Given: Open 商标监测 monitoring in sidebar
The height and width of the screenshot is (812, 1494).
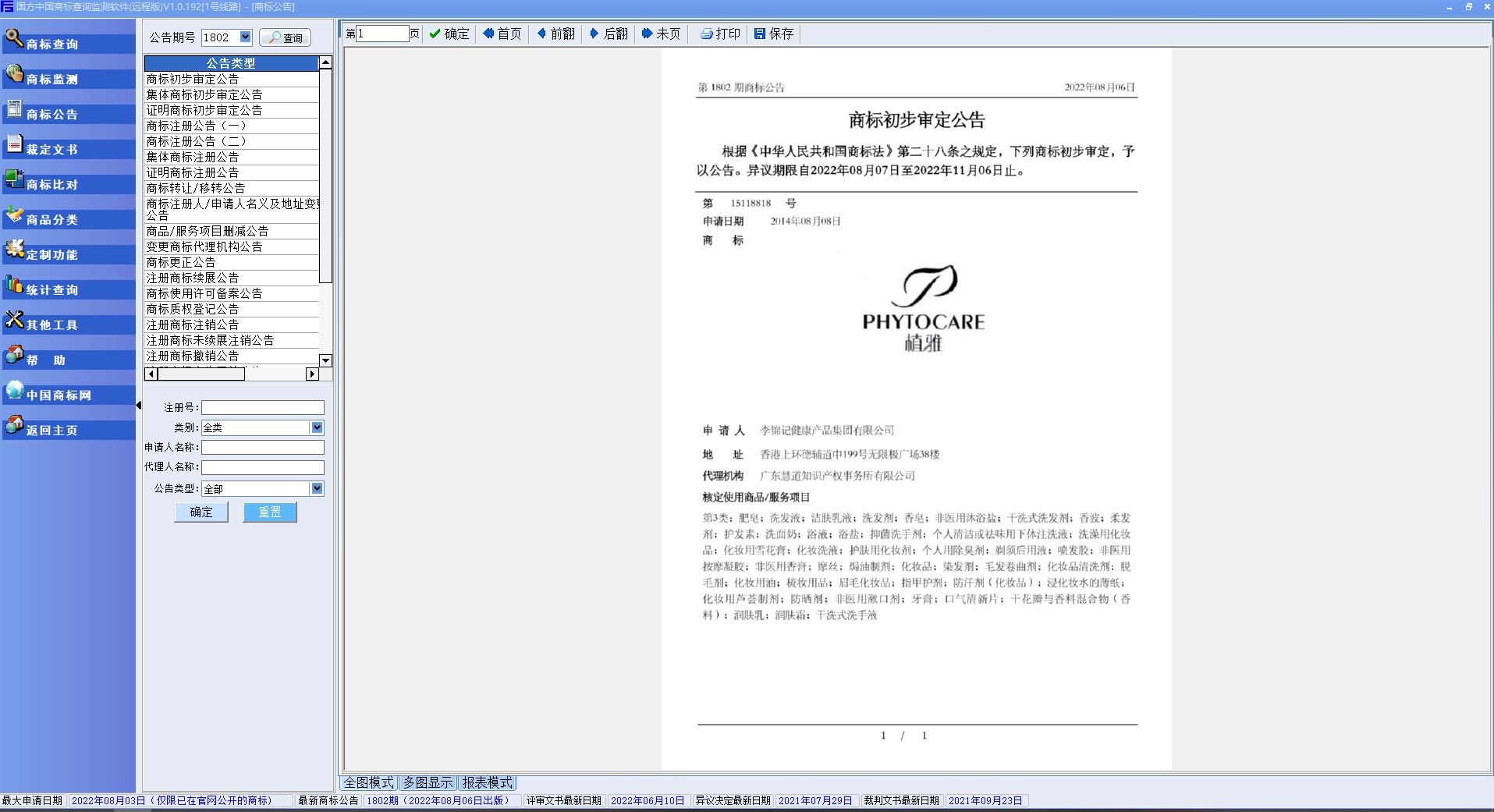Looking at the screenshot, I should click(x=69, y=76).
